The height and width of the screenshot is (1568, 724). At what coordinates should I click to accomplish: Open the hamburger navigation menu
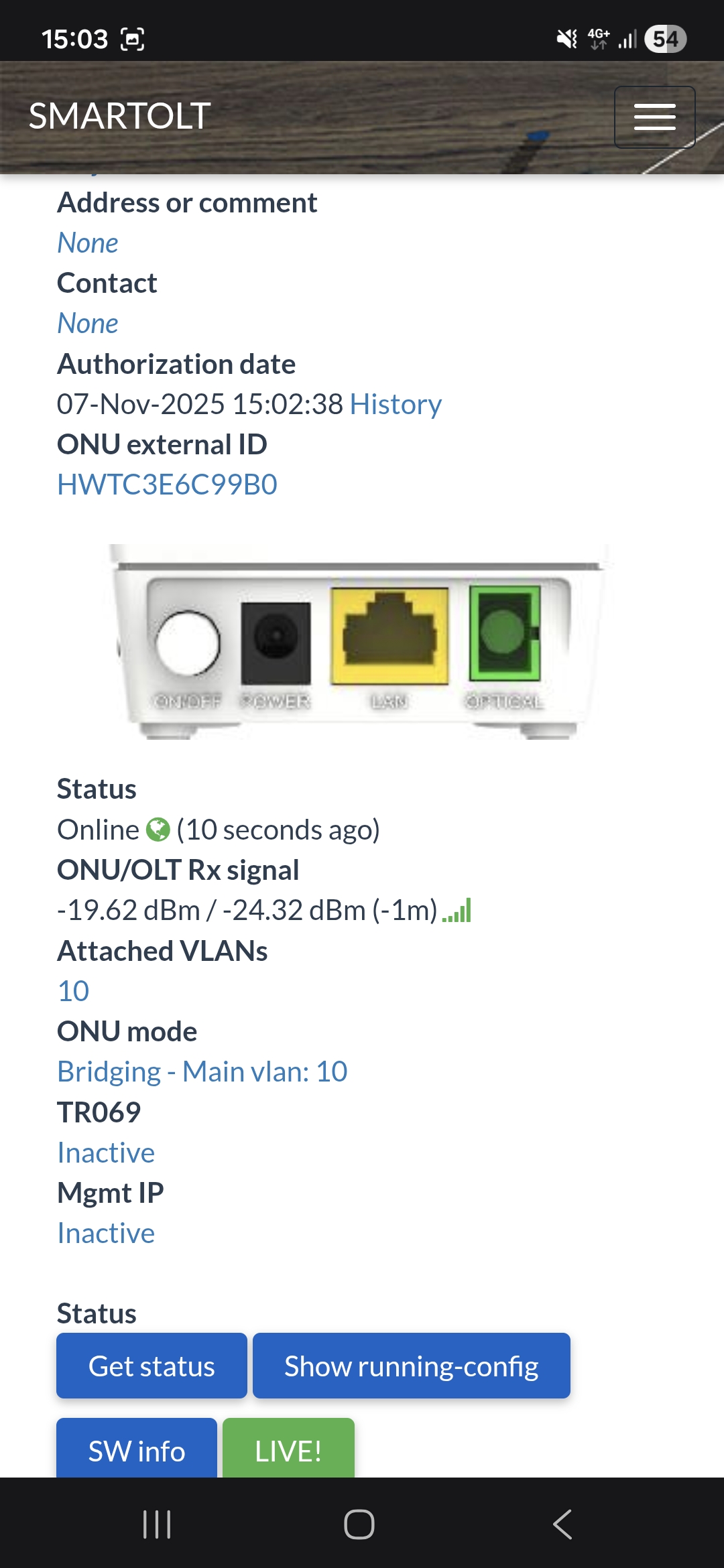[x=654, y=117]
